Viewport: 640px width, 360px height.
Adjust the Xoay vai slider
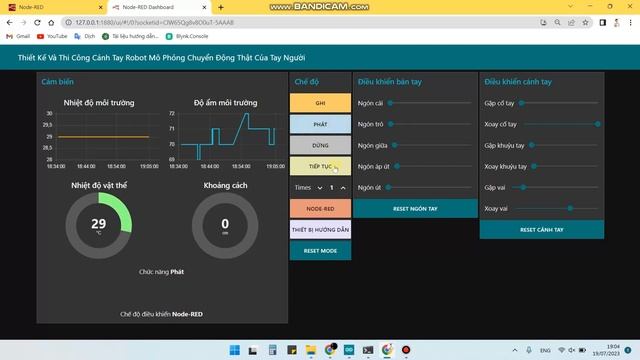[556, 209]
